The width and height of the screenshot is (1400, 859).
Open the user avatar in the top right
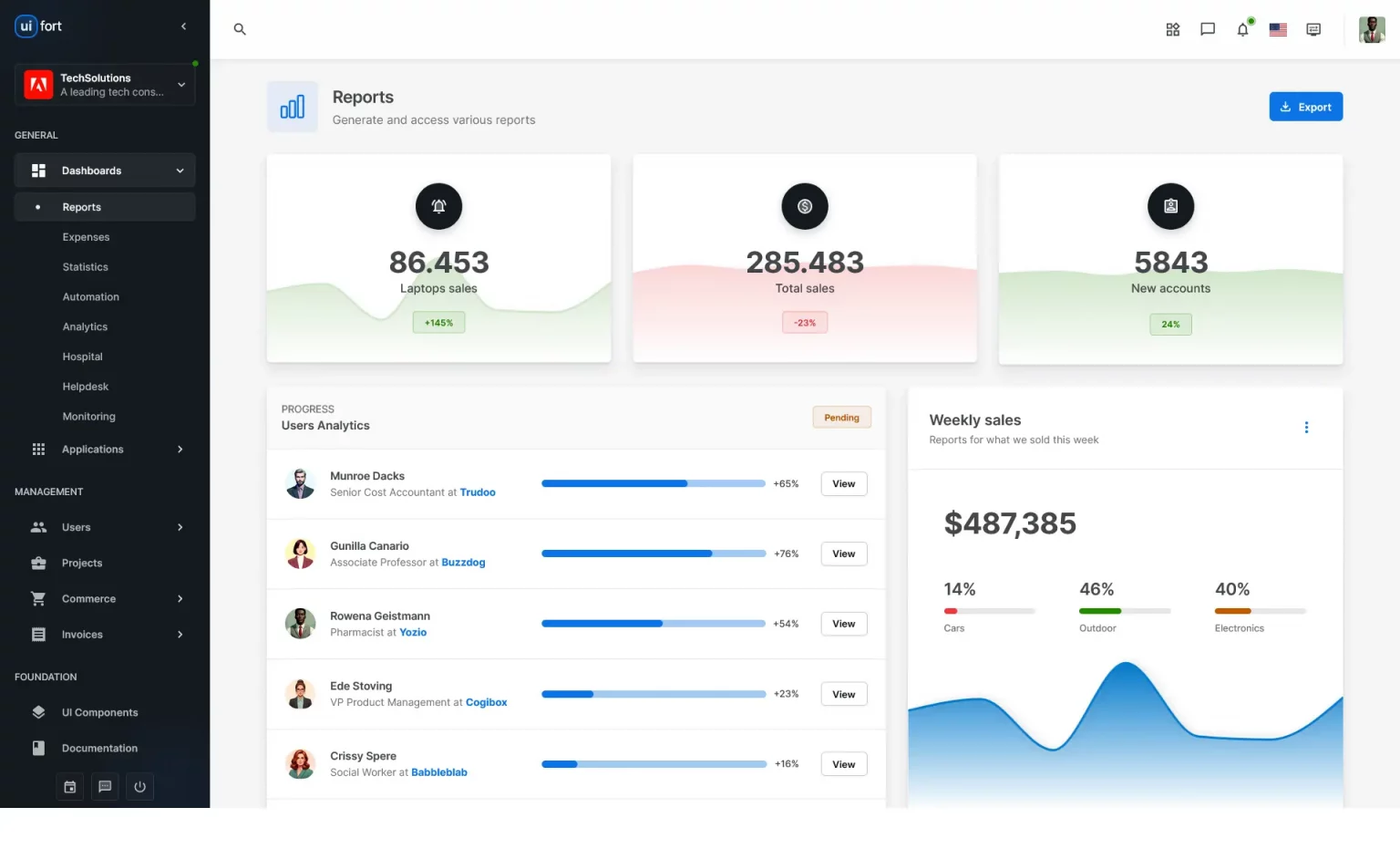[1372, 29]
